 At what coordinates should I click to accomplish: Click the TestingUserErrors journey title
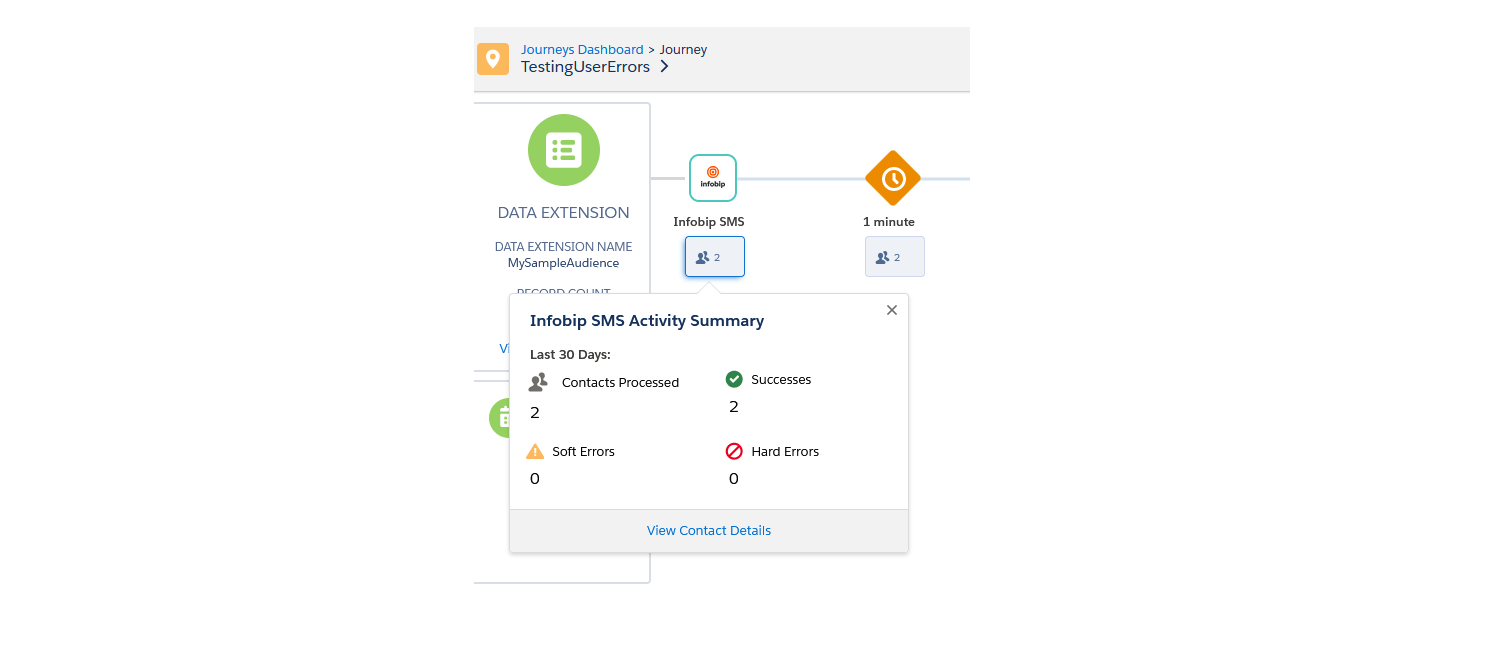[585, 67]
